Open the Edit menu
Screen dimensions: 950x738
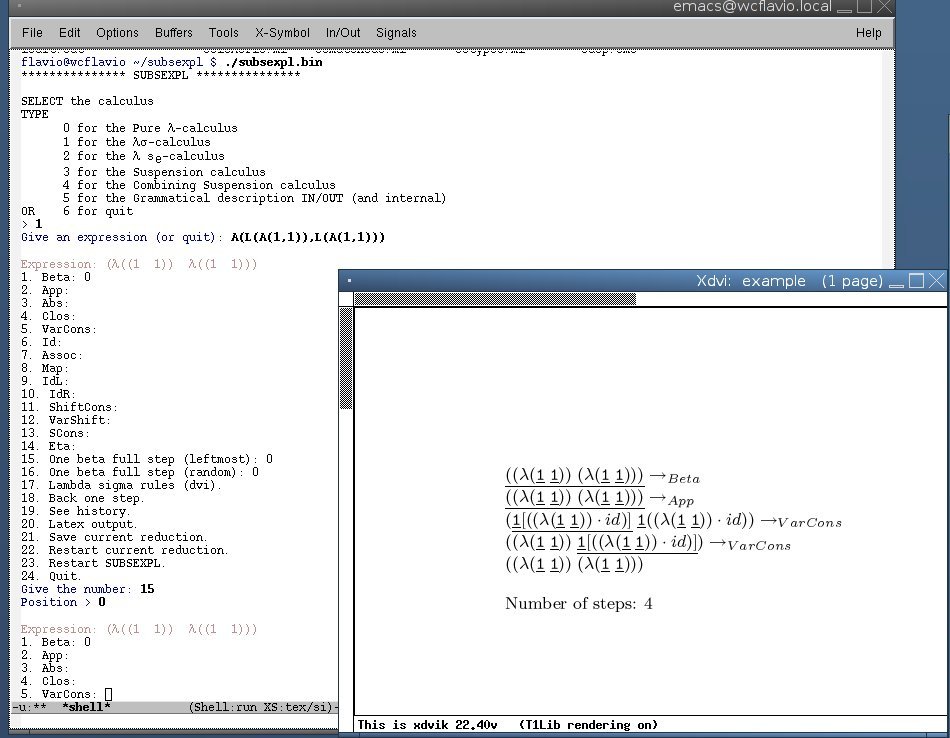click(69, 33)
